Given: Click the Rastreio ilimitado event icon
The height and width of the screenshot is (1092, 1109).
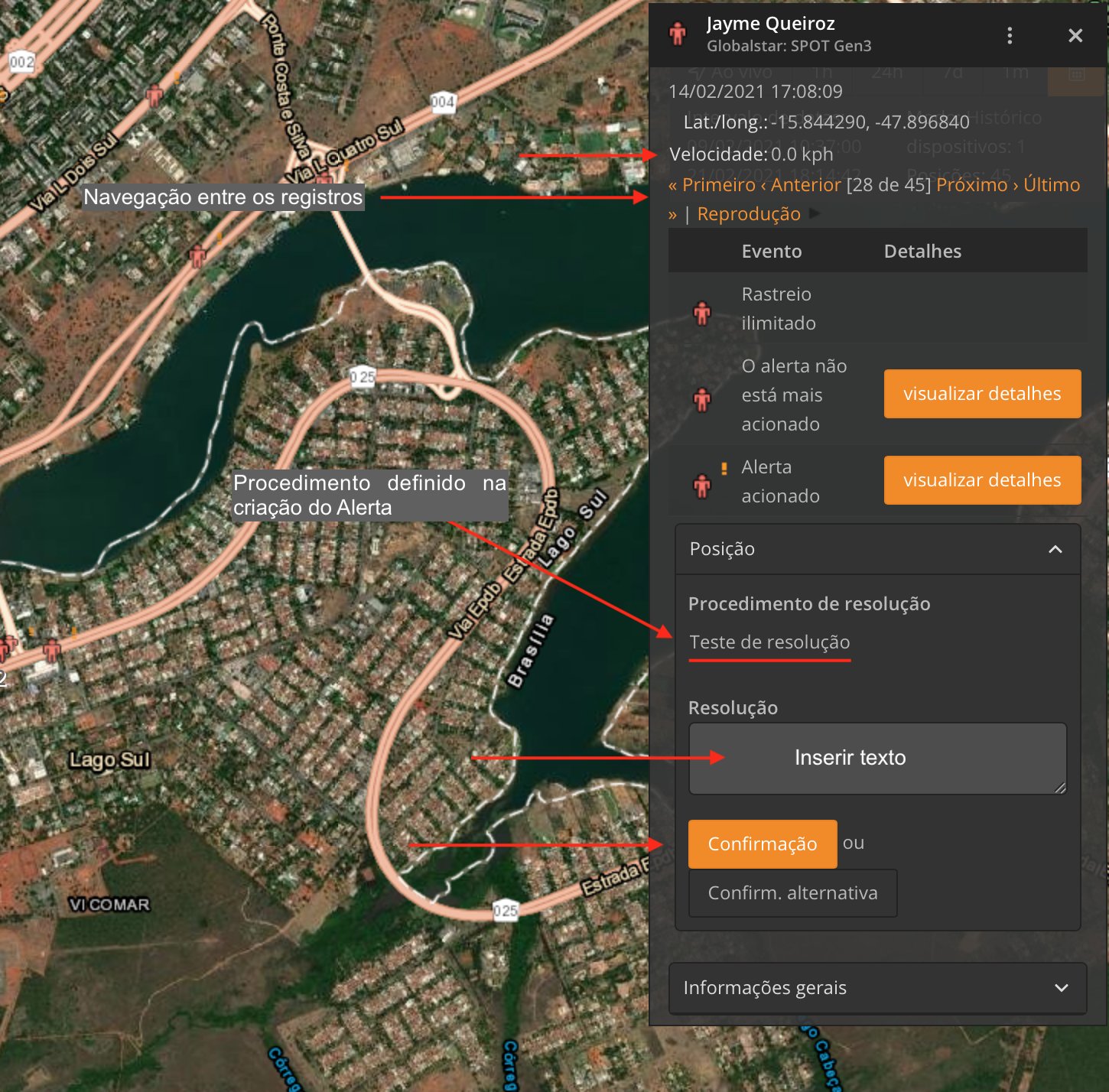Looking at the screenshot, I should (701, 313).
